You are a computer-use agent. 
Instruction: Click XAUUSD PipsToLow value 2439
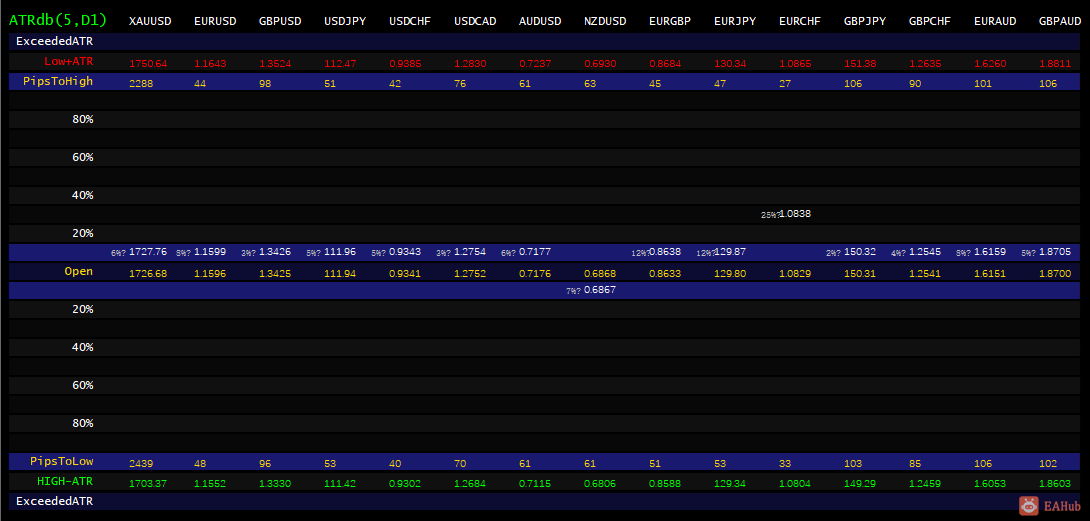142,463
